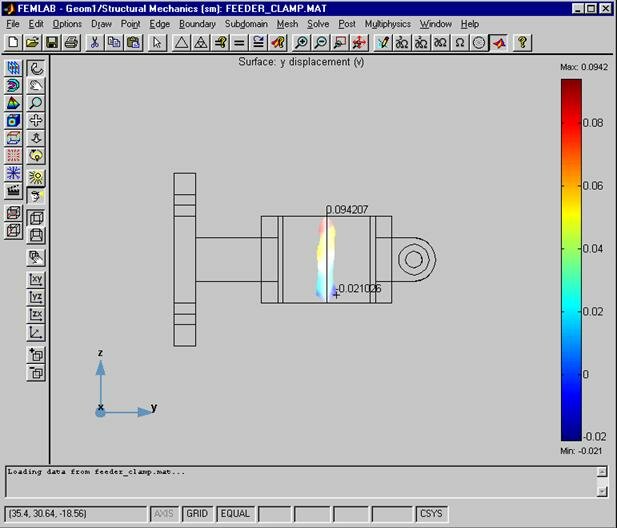Viewport: 617px width, 528px height.
Task: Open the Mesh menu
Action: (287, 24)
